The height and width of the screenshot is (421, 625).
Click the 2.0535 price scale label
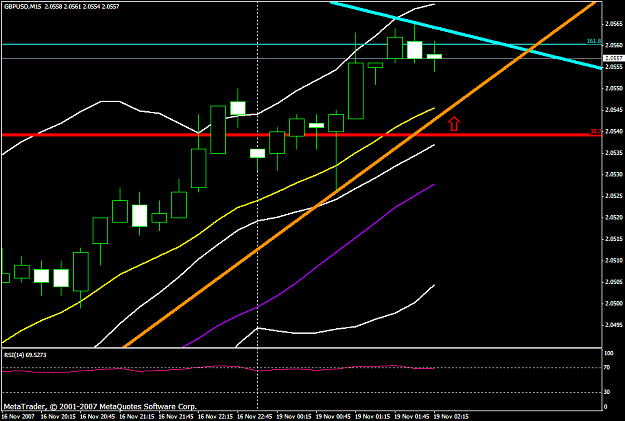point(614,153)
